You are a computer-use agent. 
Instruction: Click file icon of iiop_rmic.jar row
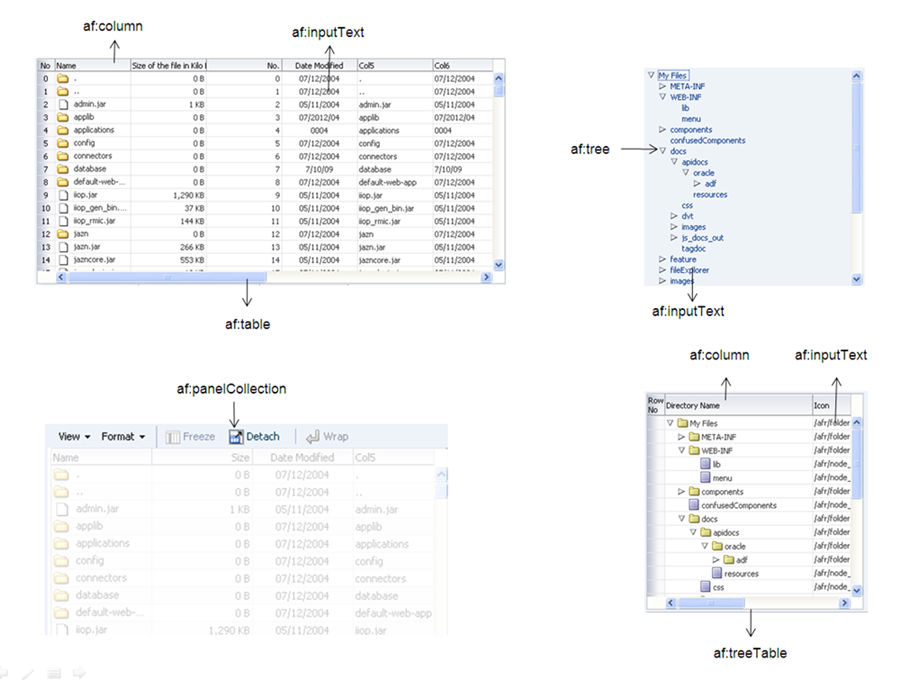click(63, 221)
